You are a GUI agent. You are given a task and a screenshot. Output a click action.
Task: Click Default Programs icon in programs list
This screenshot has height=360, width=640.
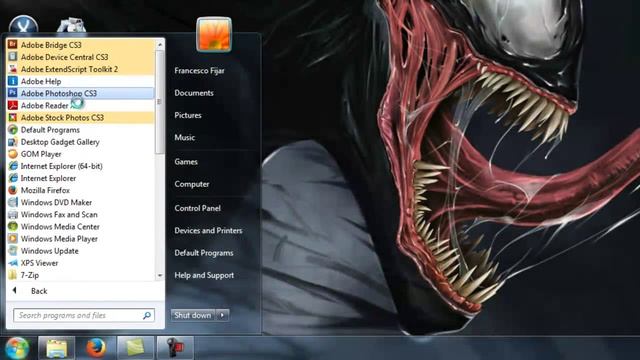tap(13, 130)
